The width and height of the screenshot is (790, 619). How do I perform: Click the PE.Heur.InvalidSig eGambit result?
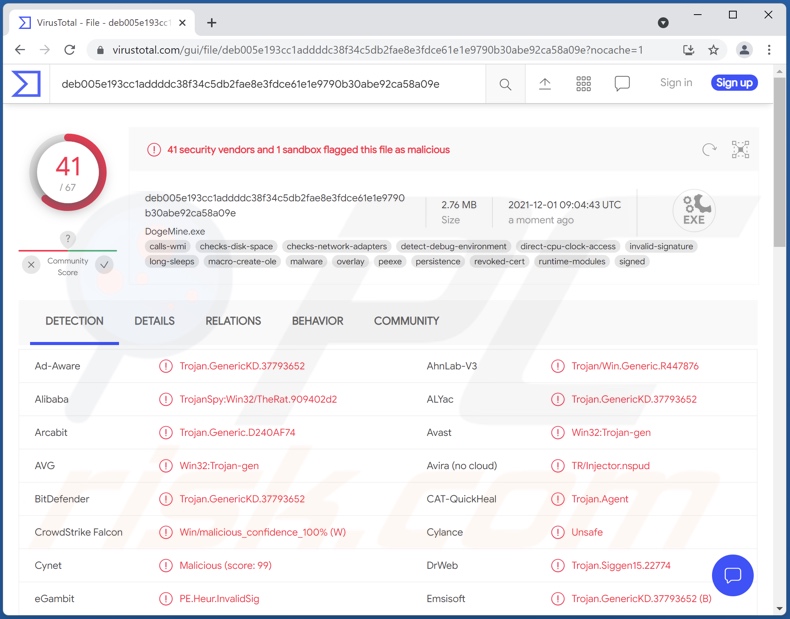pyautogui.click(x=219, y=599)
